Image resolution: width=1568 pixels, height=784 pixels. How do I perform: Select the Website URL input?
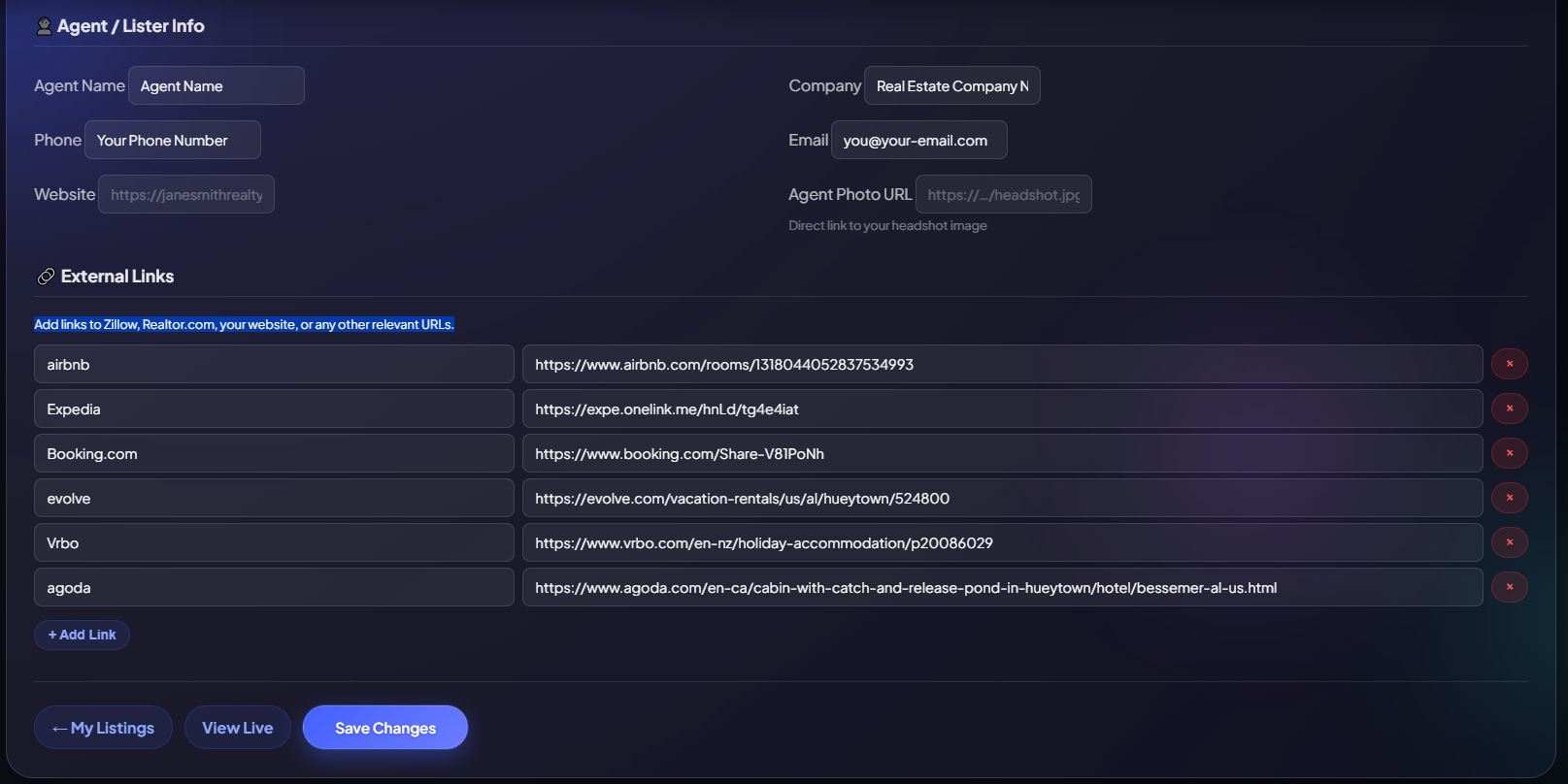click(x=185, y=195)
